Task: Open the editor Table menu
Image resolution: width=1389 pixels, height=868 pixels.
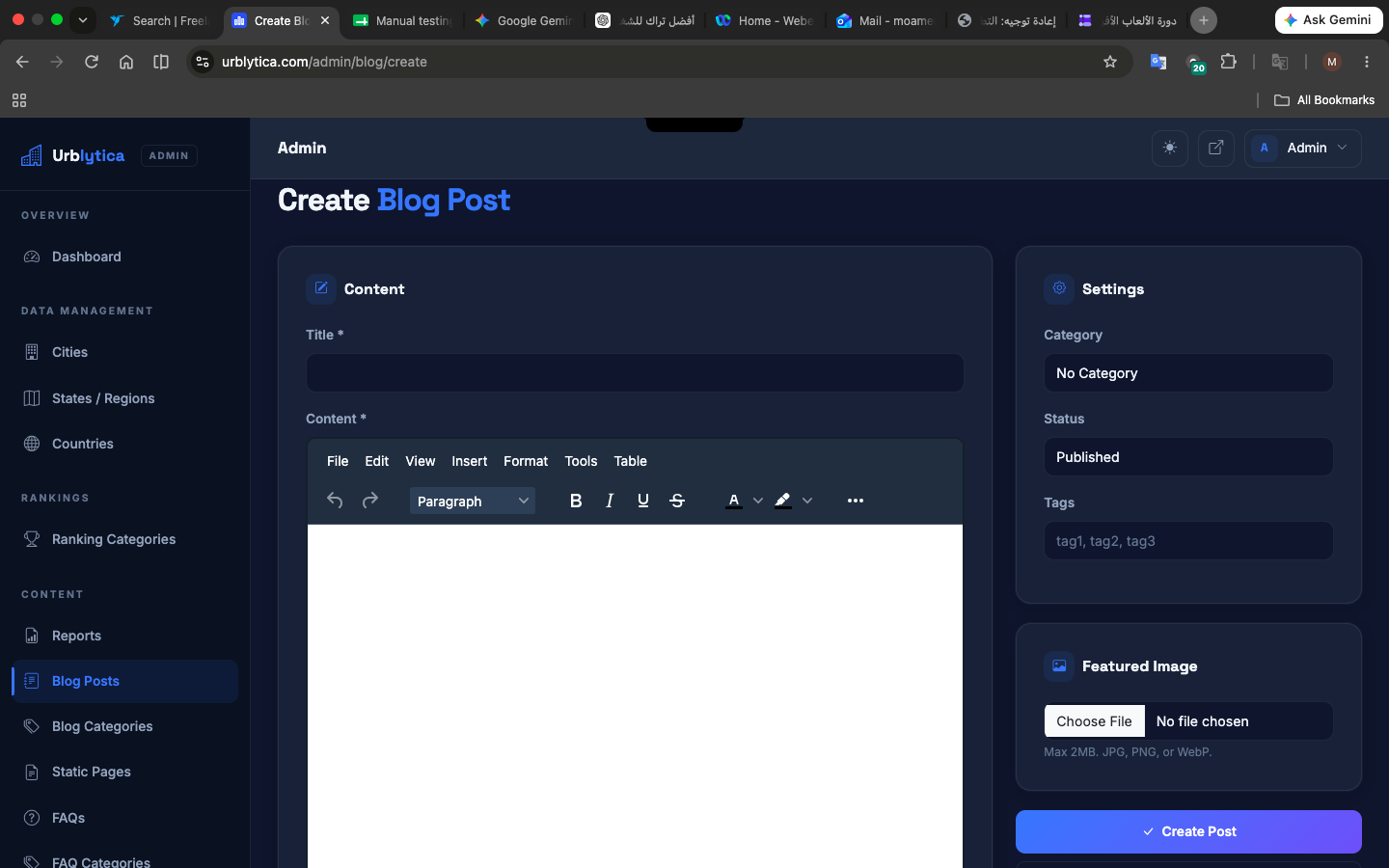Action: (x=631, y=461)
